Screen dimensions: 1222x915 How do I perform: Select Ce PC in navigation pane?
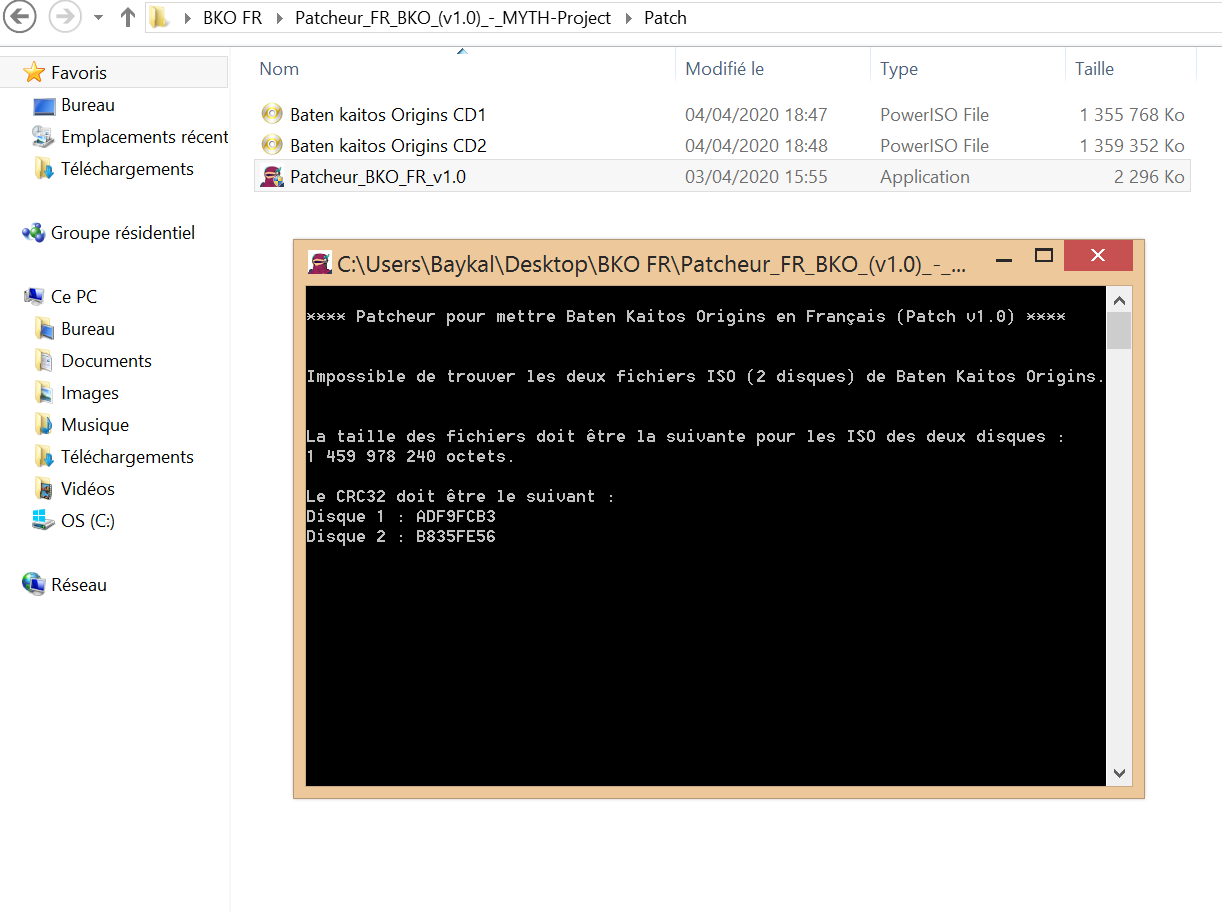pyautogui.click(x=74, y=297)
